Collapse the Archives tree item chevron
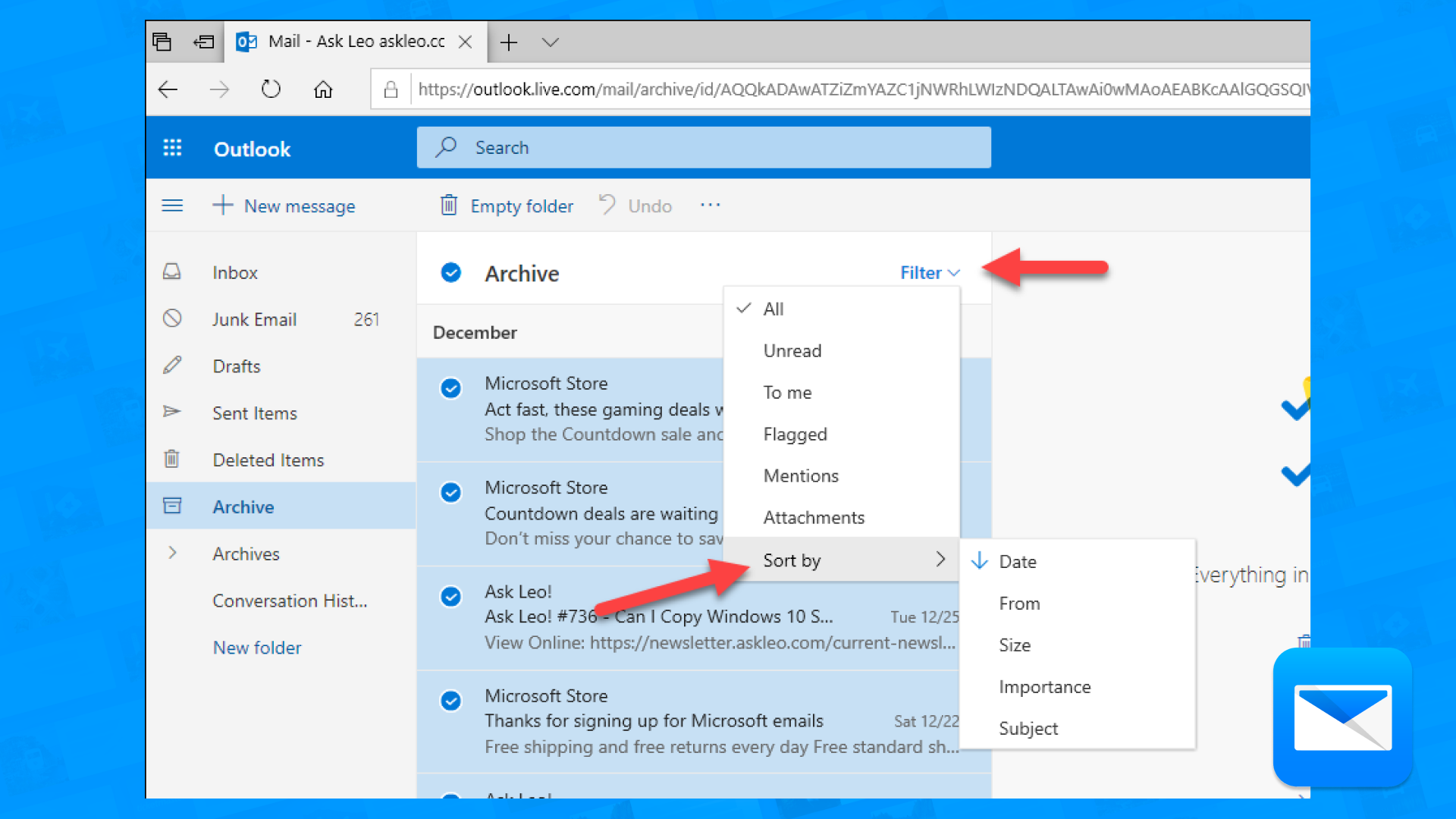The image size is (1456, 819). pos(172,553)
